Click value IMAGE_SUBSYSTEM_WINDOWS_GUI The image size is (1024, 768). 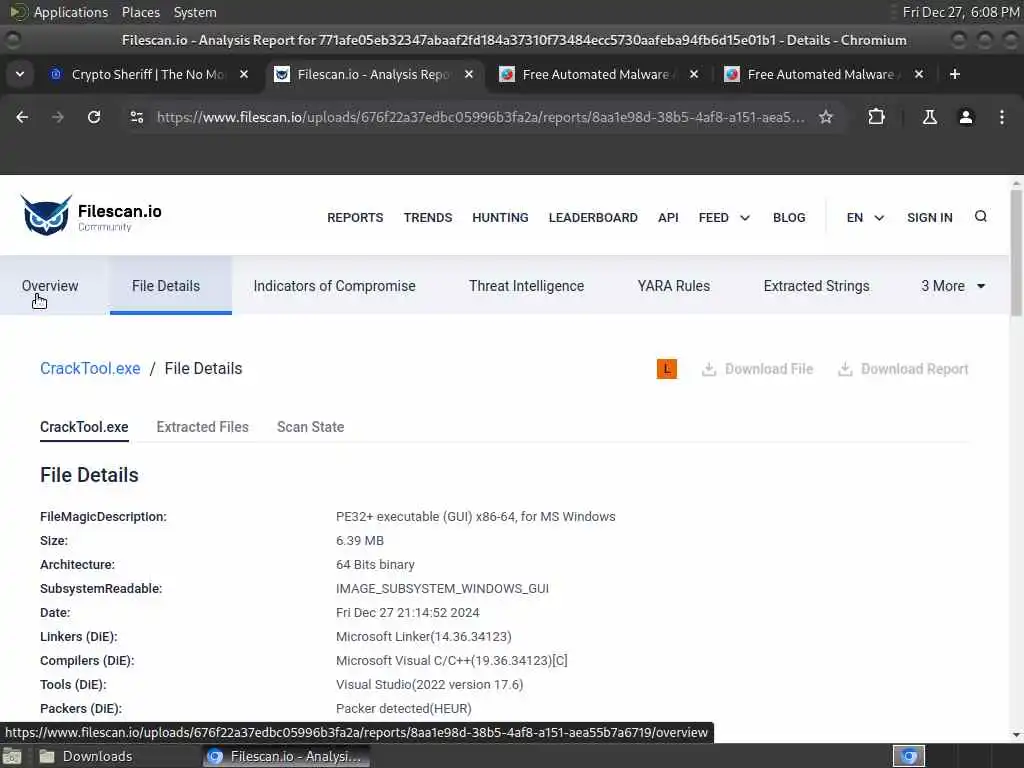tap(442, 588)
